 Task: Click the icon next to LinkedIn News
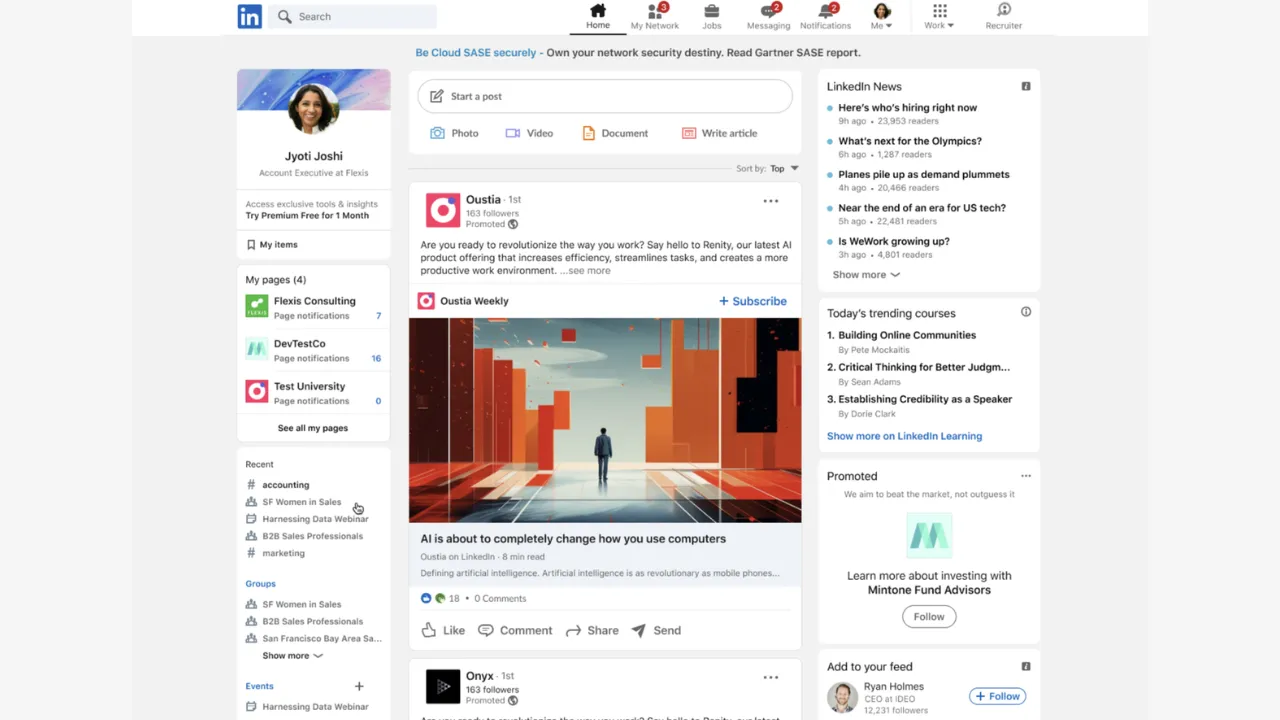[1026, 87]
